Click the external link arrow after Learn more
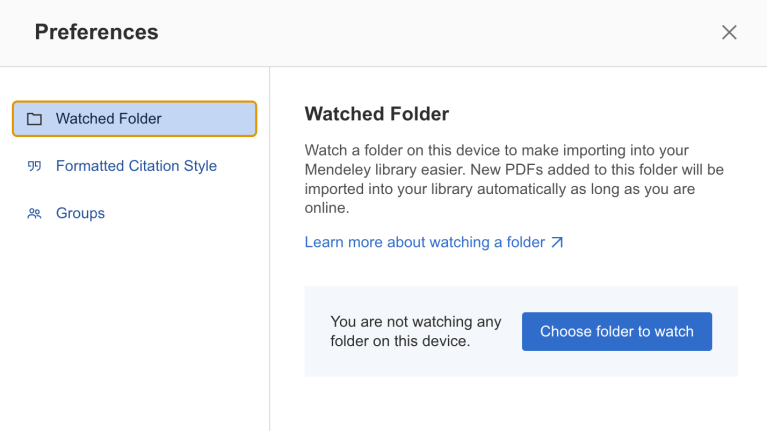 pos(557,242)
